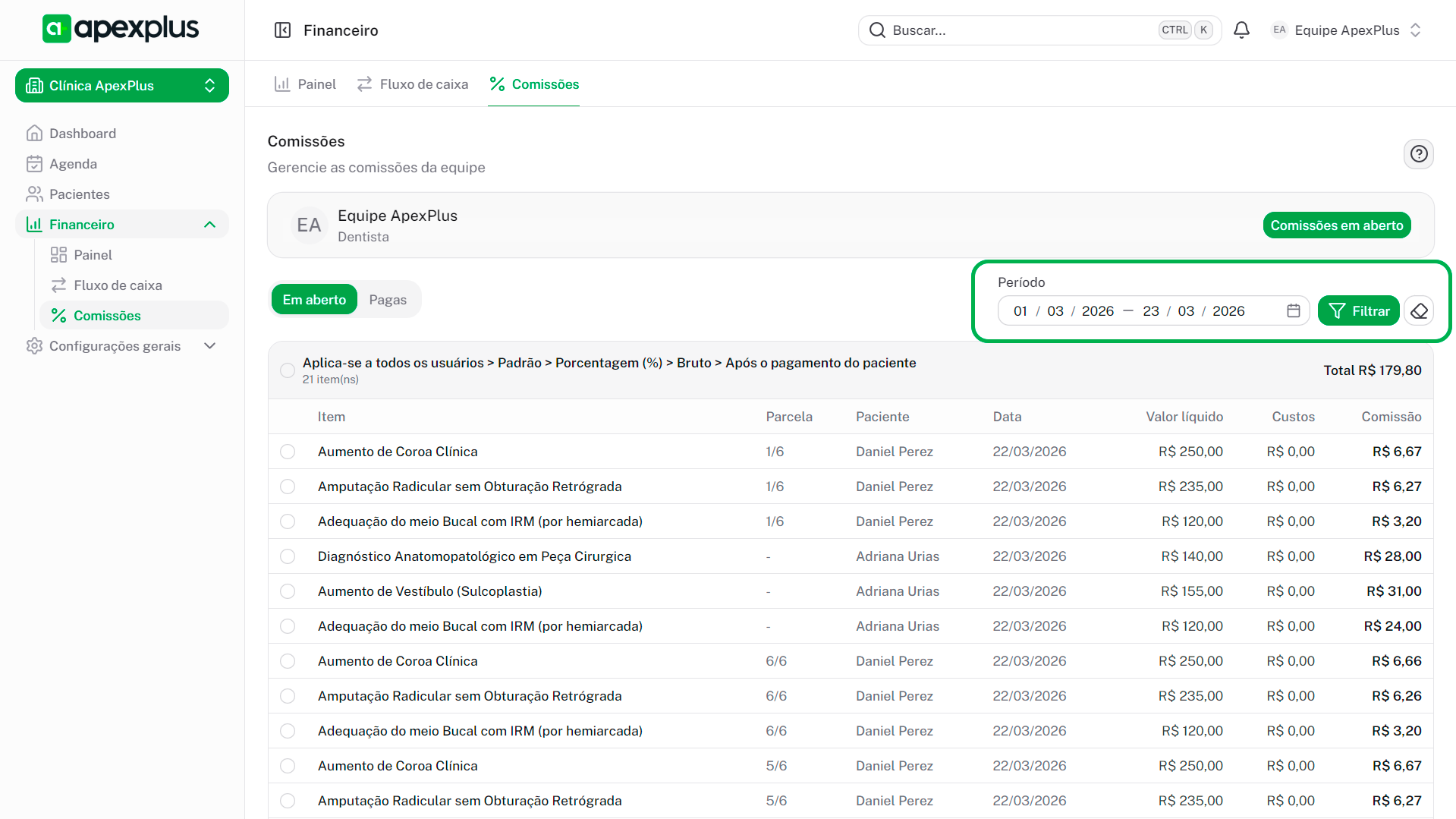Switch to the Fluxo de caixa tab
This screenshot has height=819, width=1456.
pyautogui.click(x=413, y=84)
